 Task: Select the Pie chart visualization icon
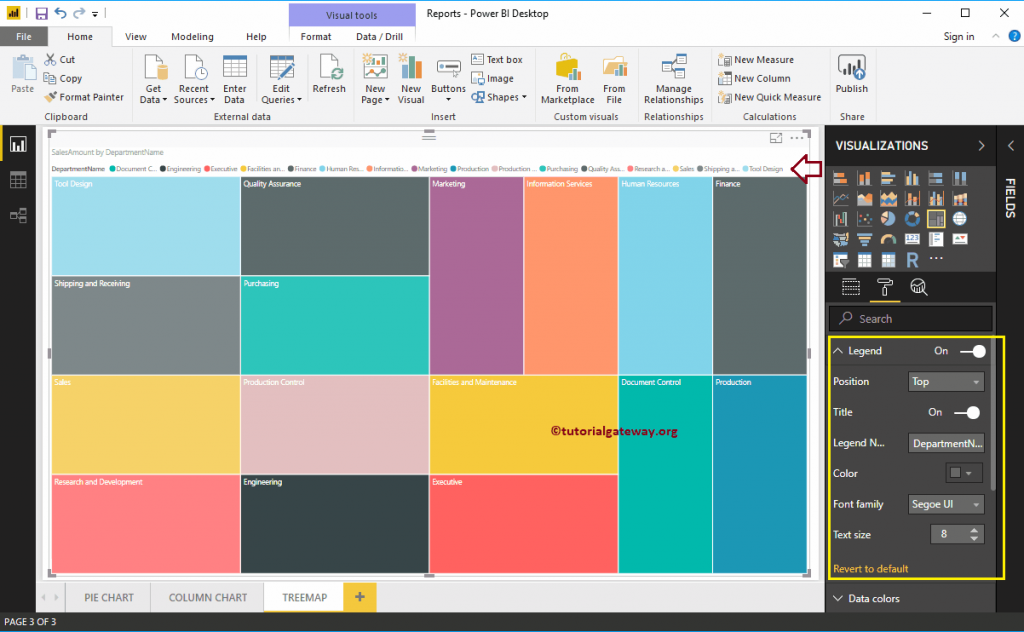[x=887, y=218]
